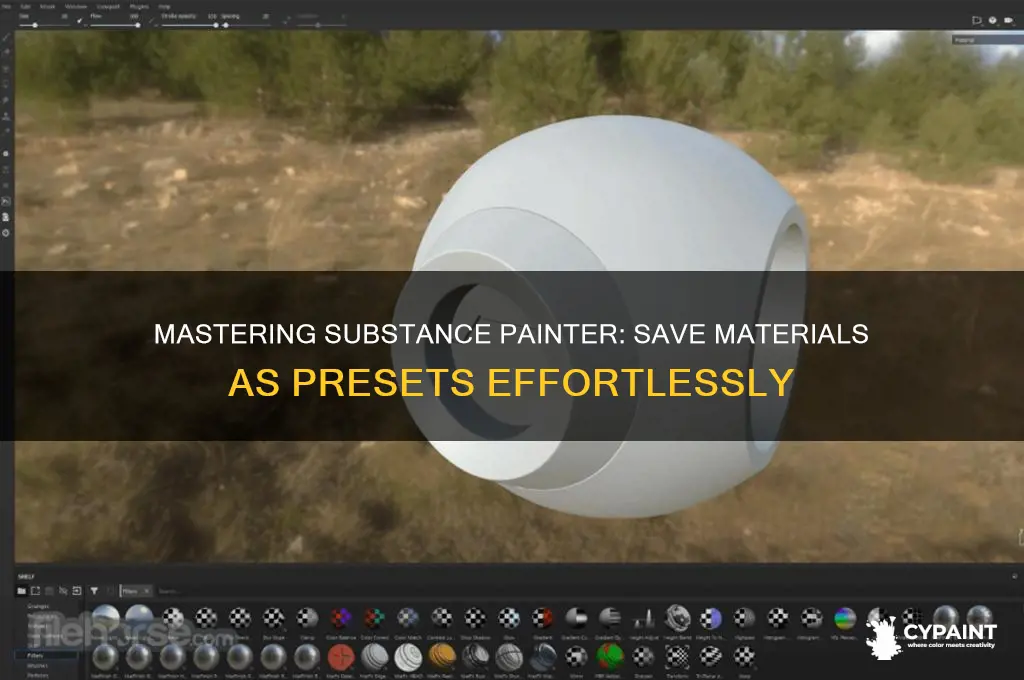
Task: Click the landscape image icon in left toolbar
Action: pyautogui.click(x=7, y=201)
